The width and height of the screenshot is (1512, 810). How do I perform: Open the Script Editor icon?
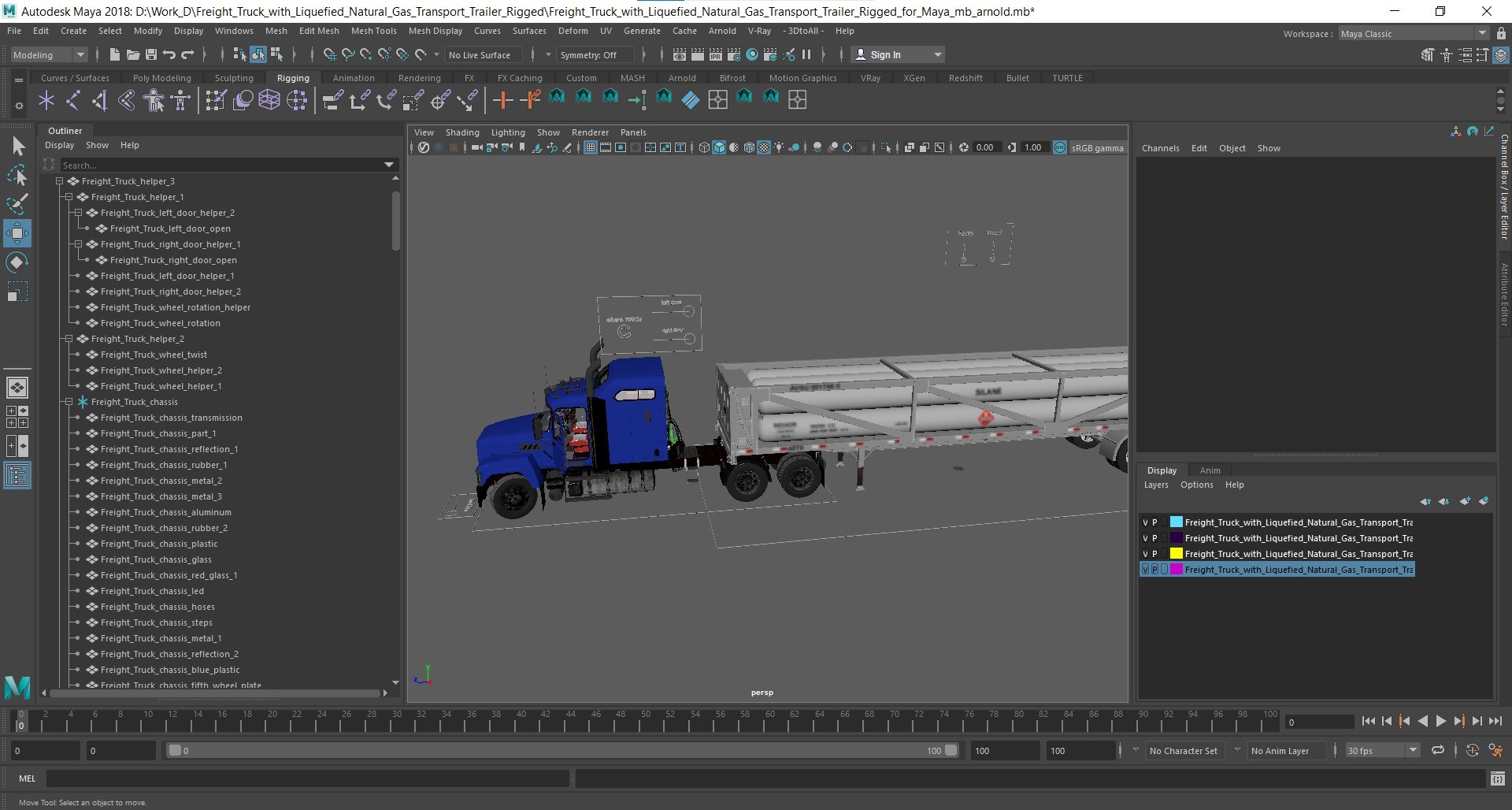tap(1498, 778)
